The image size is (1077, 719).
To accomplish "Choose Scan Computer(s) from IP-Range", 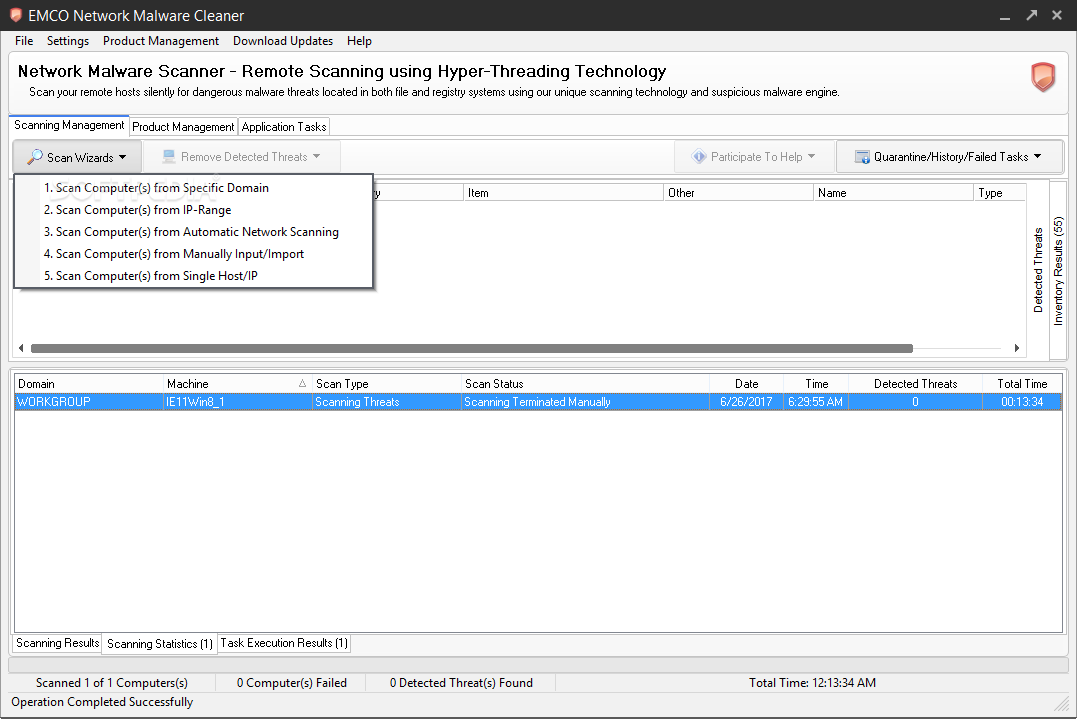I will (x=194, y=209).
